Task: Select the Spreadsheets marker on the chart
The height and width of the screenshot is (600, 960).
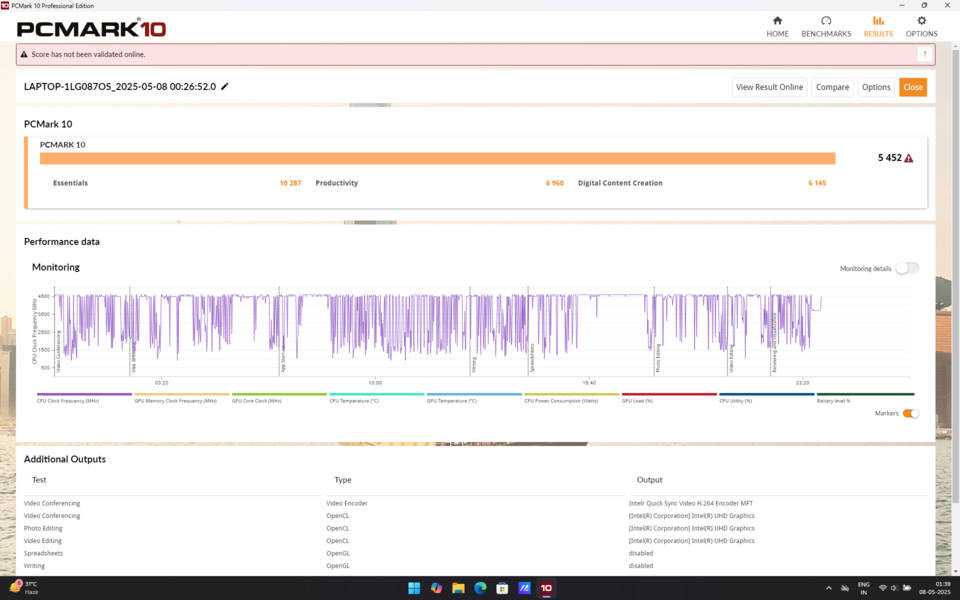Action: click(532, 358)
